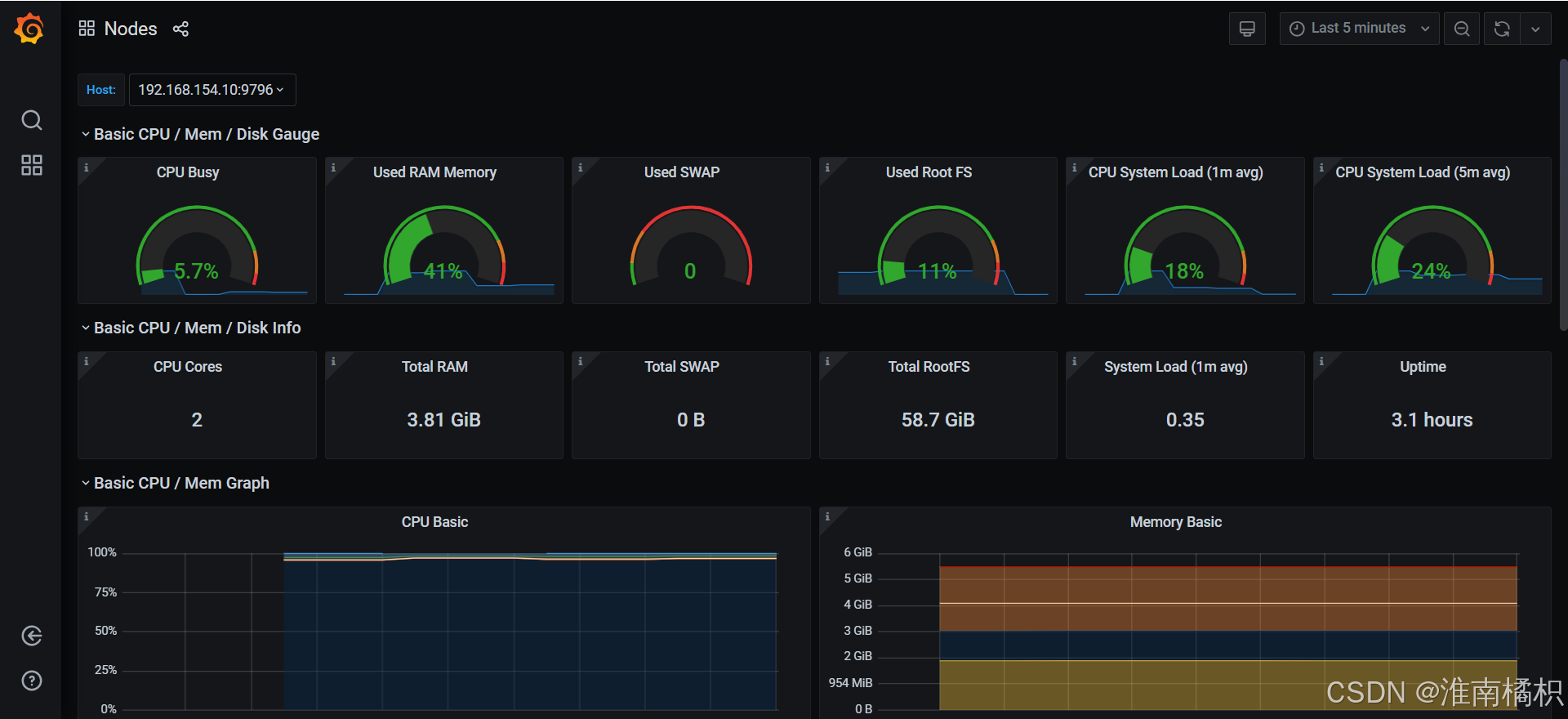1568x719 pixels.
Task: Refresh the dashboard
Action: pos(1501,29)
